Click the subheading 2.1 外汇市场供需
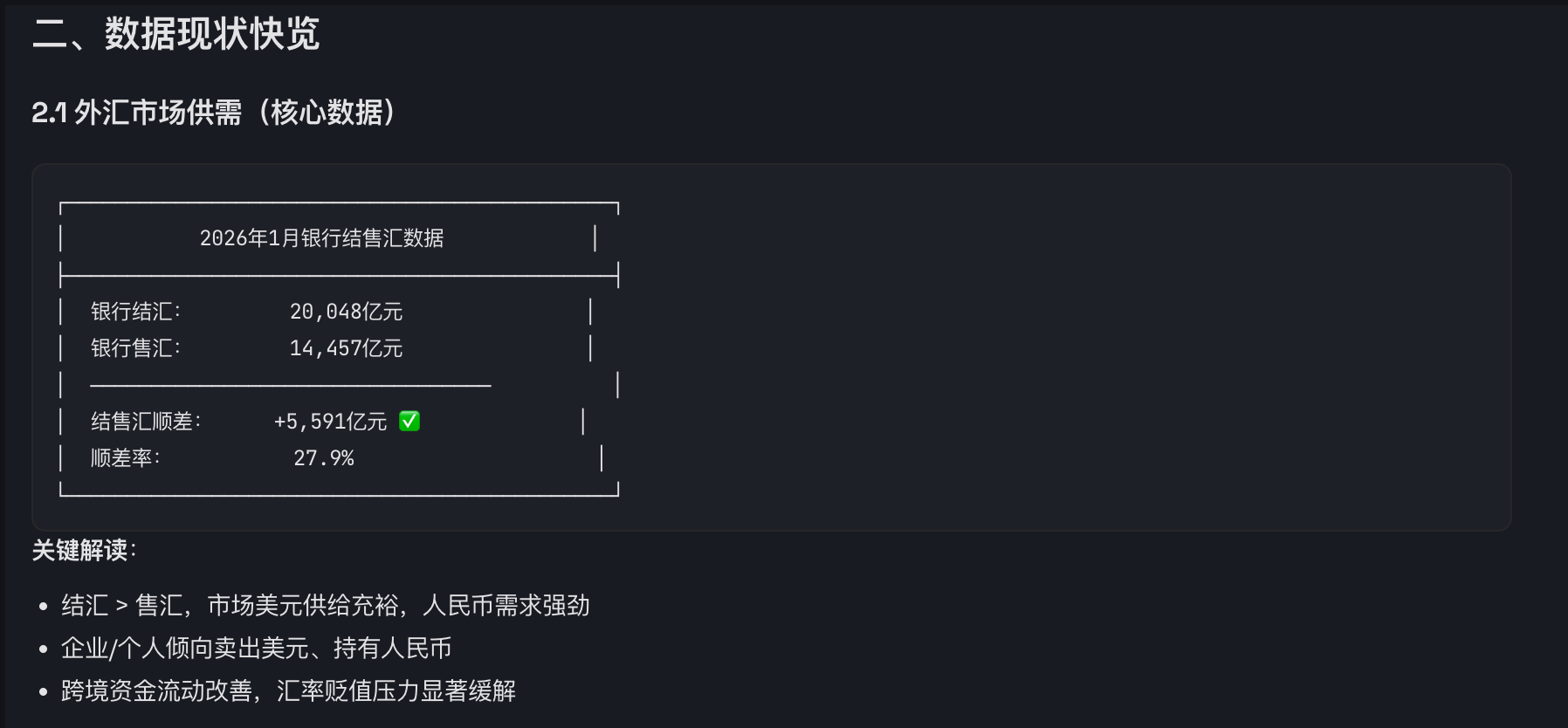Screen dimensions: 1568x728 pos(214,113)
